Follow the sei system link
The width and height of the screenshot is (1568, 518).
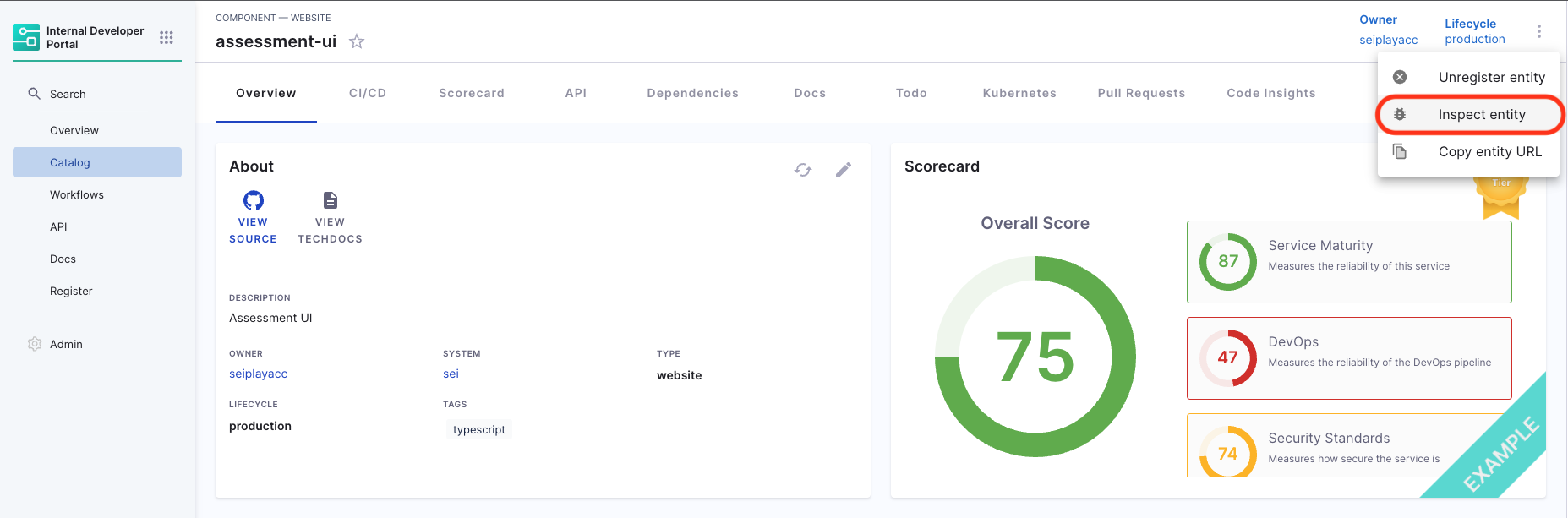click(451, 374)
